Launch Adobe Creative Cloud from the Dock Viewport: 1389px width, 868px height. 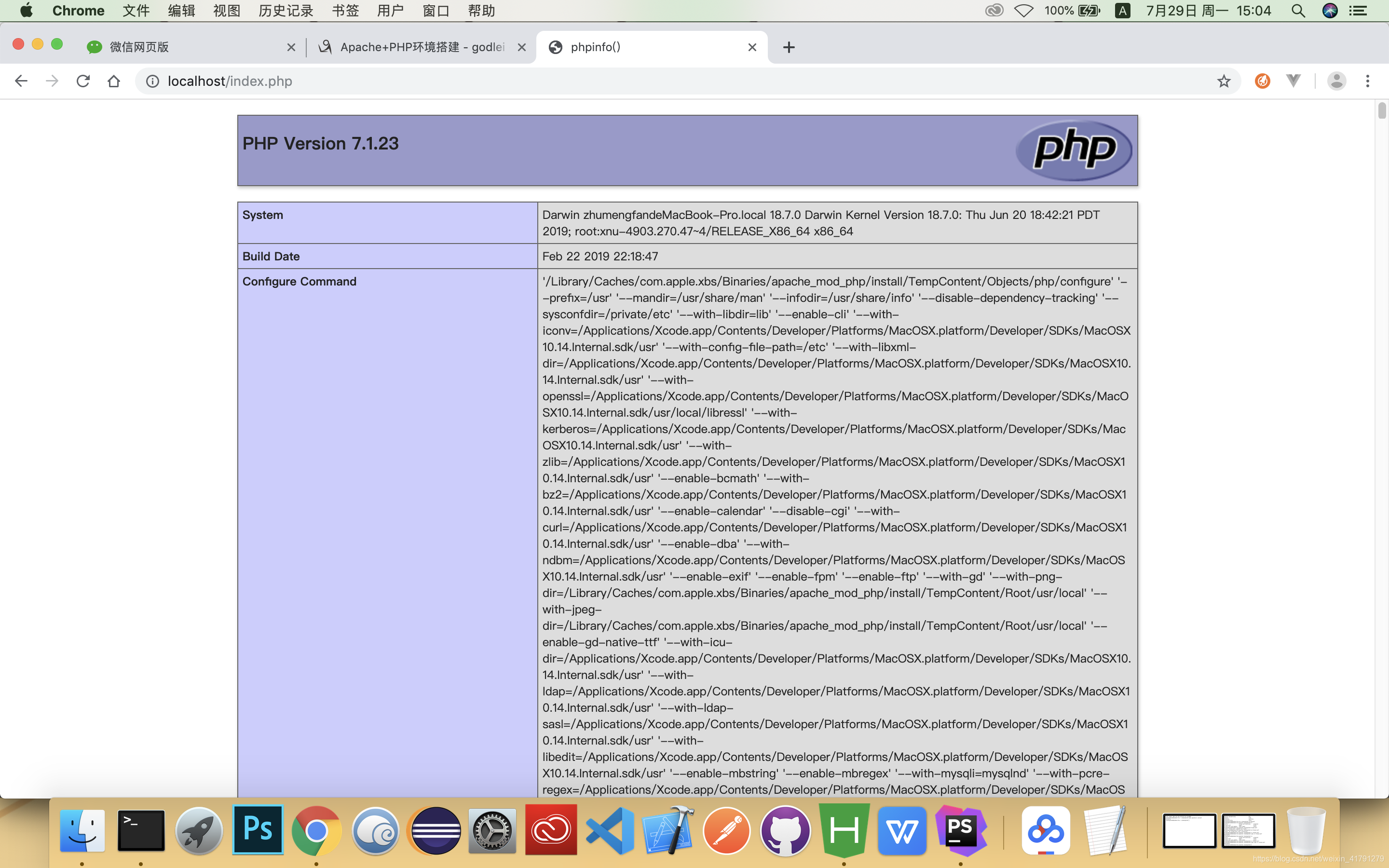coord(550,829)
